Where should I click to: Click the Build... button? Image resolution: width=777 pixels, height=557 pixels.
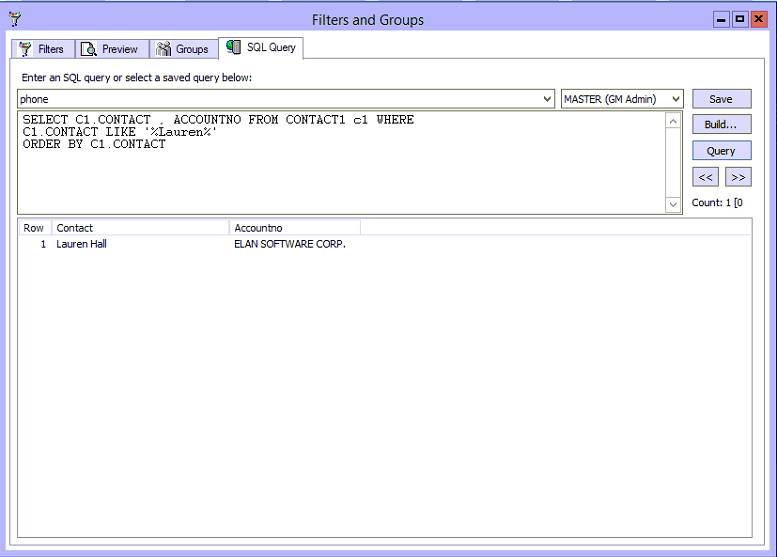point(721,125)
